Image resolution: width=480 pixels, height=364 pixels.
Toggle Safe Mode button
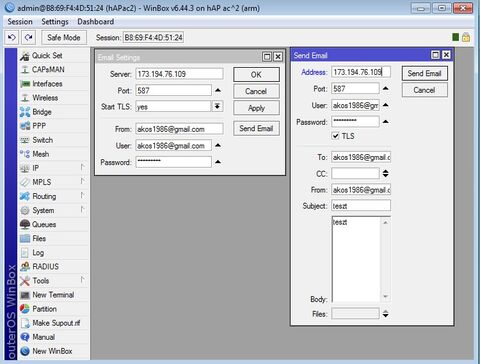[x=64, y=37]
